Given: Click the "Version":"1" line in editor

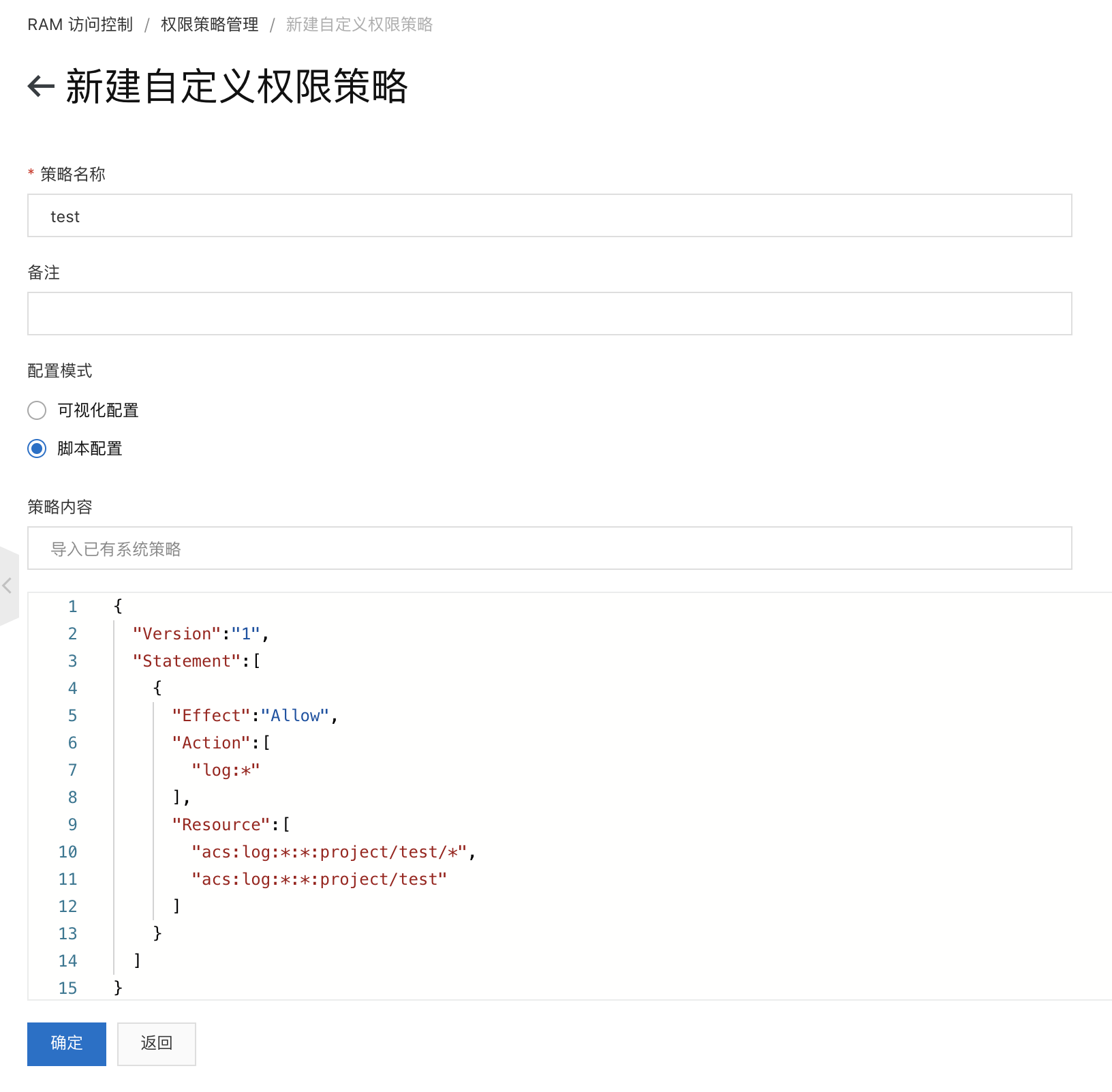Looking at the screenshot, I should 201,634.
